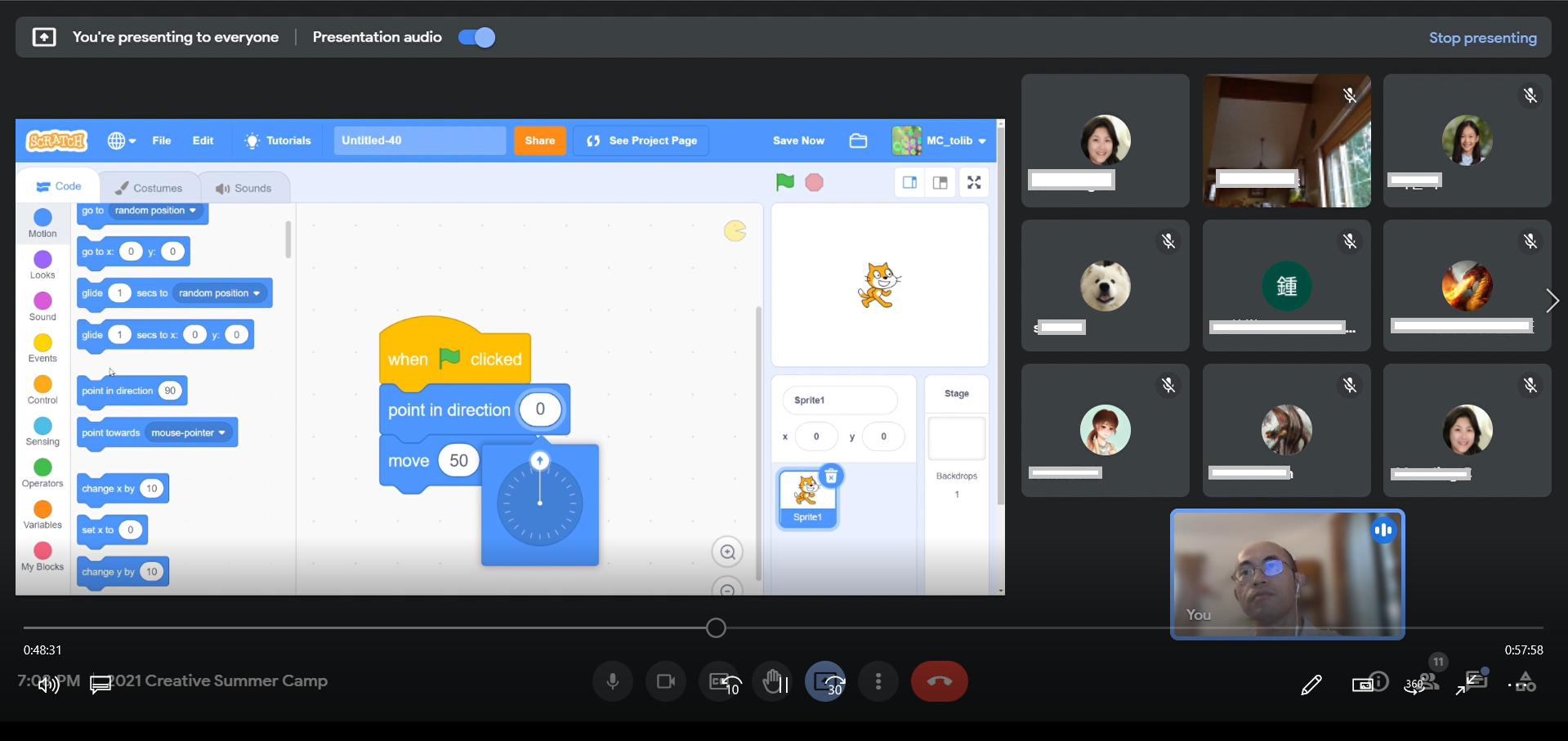
Task: Open the My Stuff folder icon
Action: (858, 141)
